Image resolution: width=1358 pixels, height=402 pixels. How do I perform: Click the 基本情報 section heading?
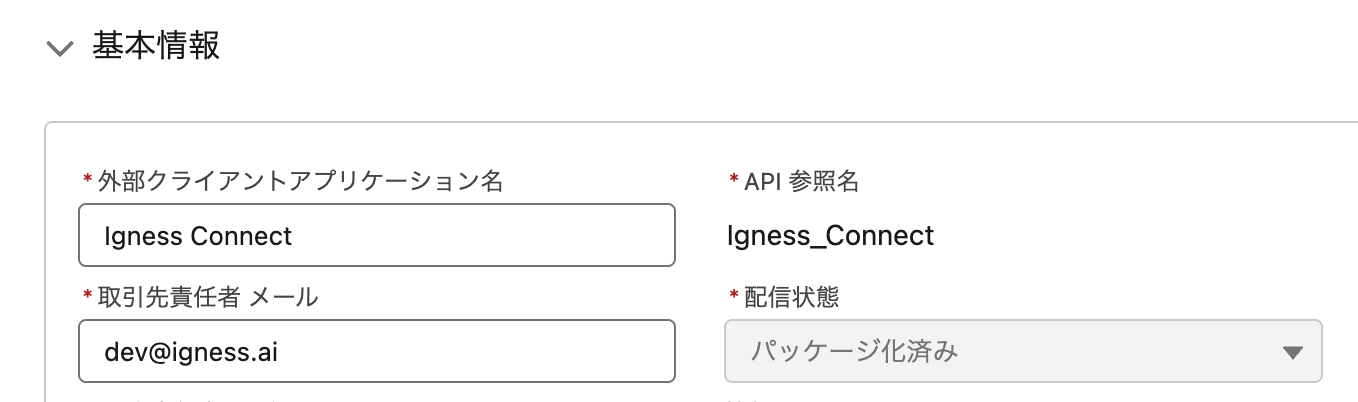(156, 47)
